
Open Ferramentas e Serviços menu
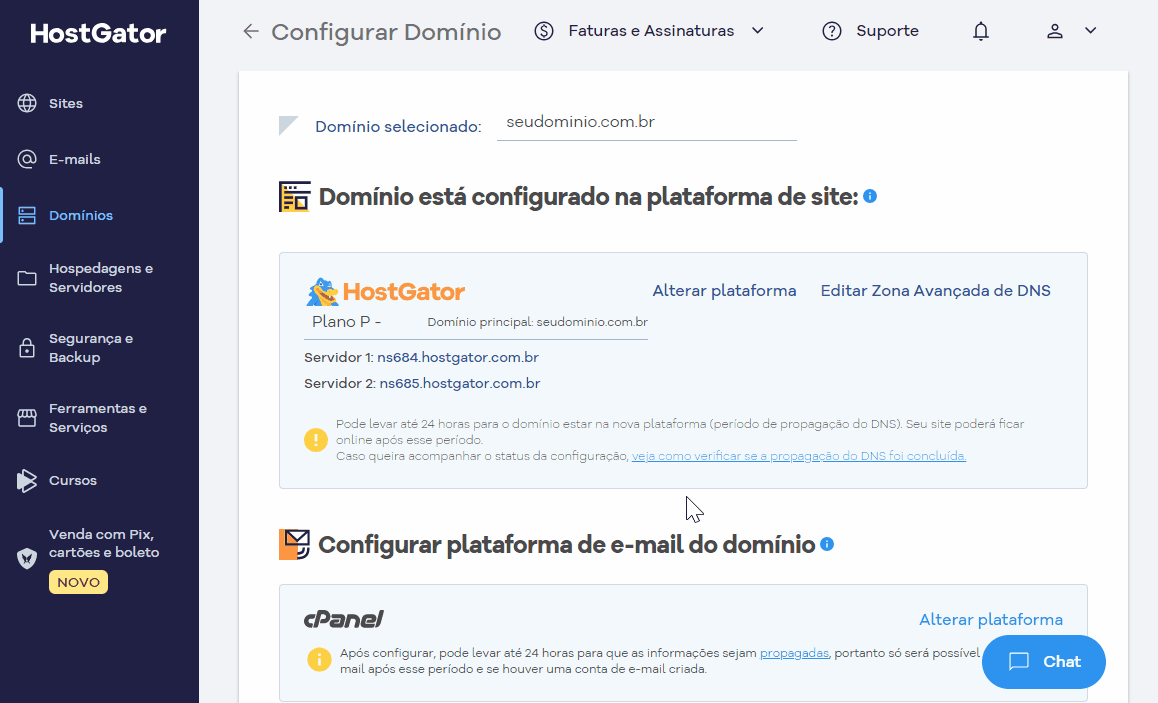[99, 418]
